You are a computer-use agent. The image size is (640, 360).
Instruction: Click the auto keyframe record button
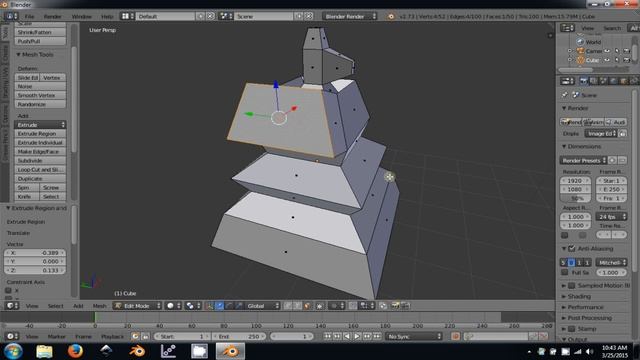(456, 336)
